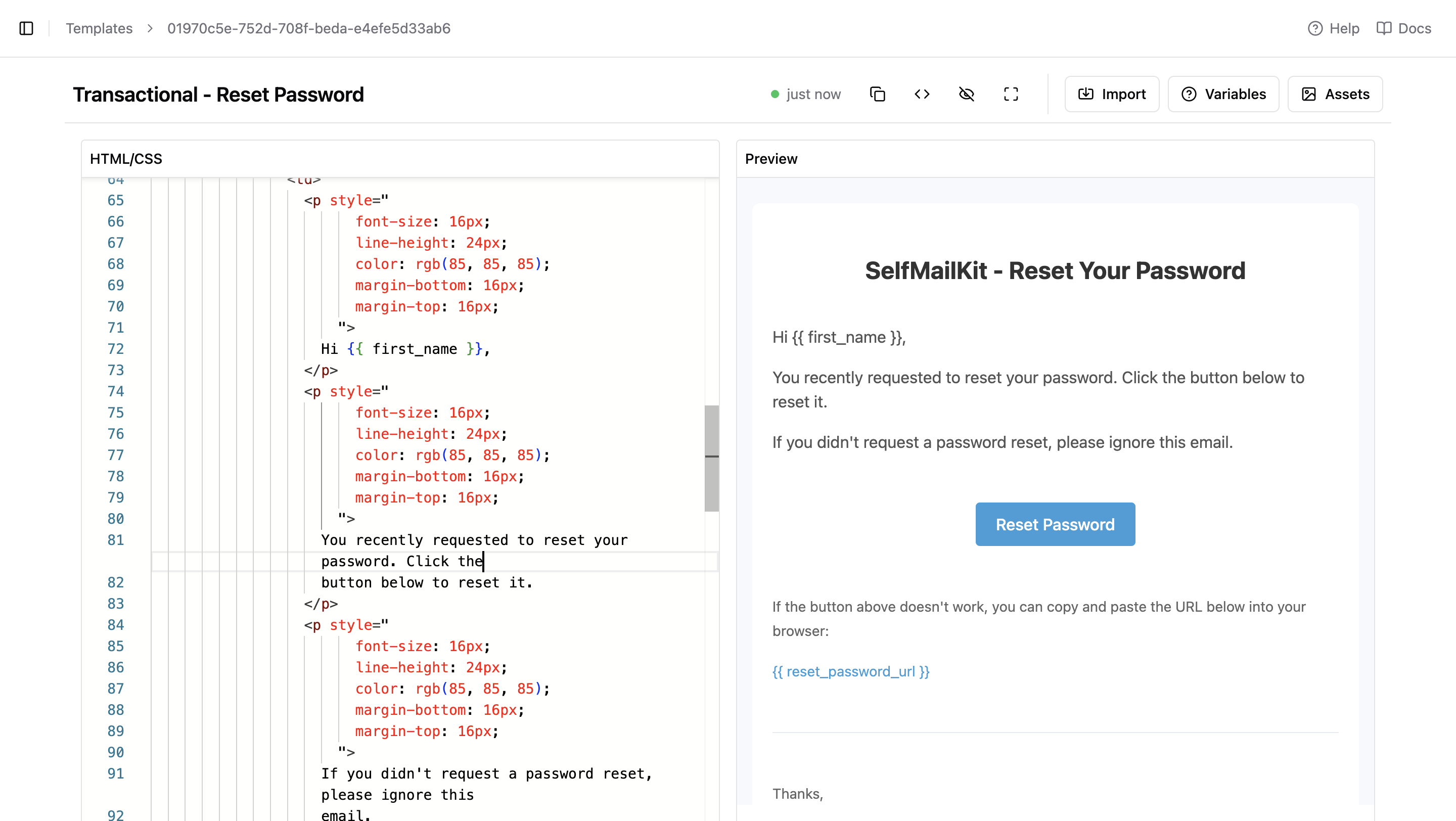Click the Transactional - Reset Password title
This screenshot has width=1456, height=821.
(x=218, y=95)
